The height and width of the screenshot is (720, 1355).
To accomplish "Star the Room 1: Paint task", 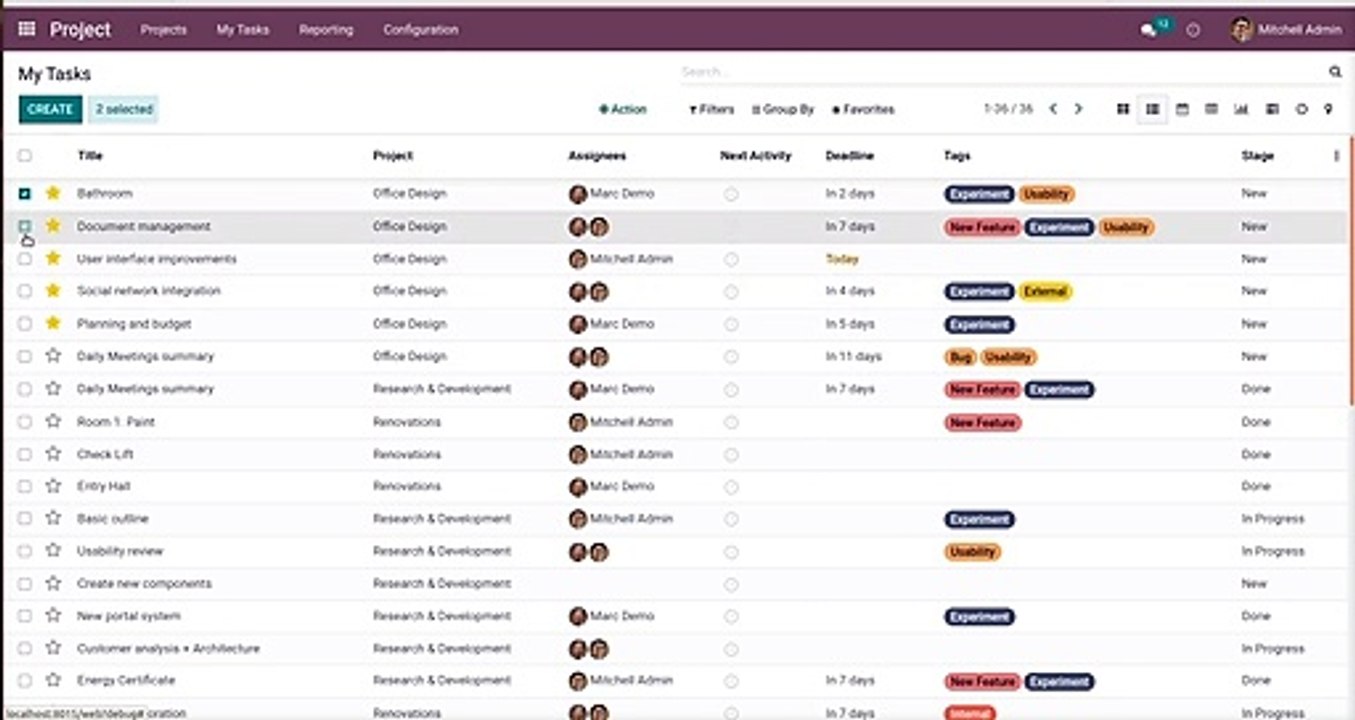I will 53,421.
